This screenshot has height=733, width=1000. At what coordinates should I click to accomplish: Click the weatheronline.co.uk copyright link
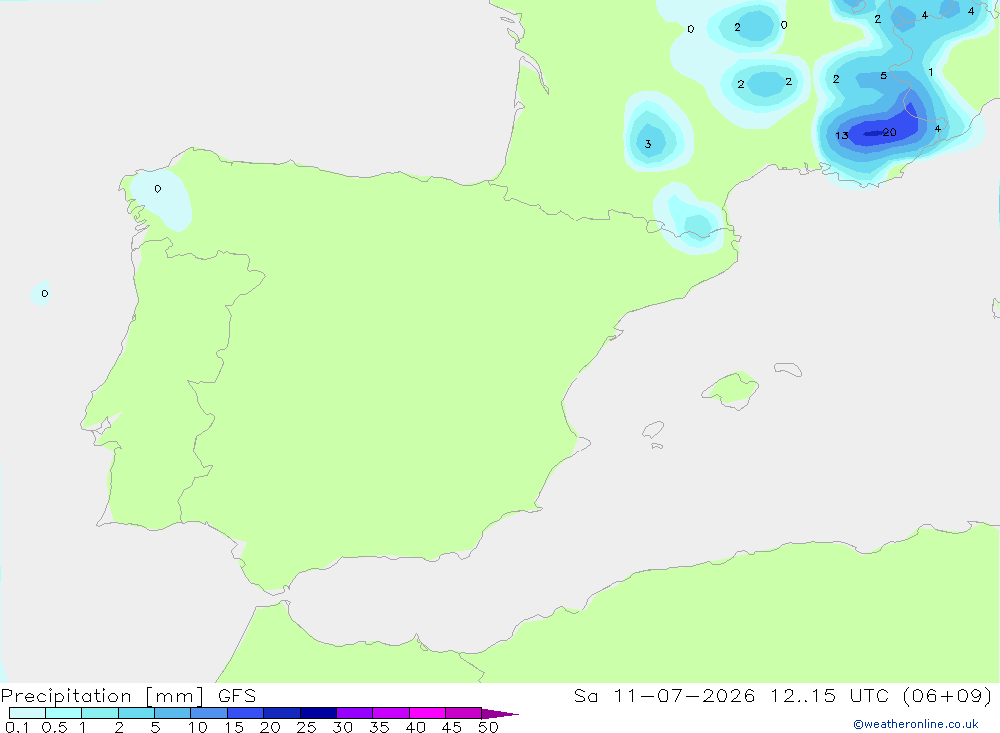916,724
